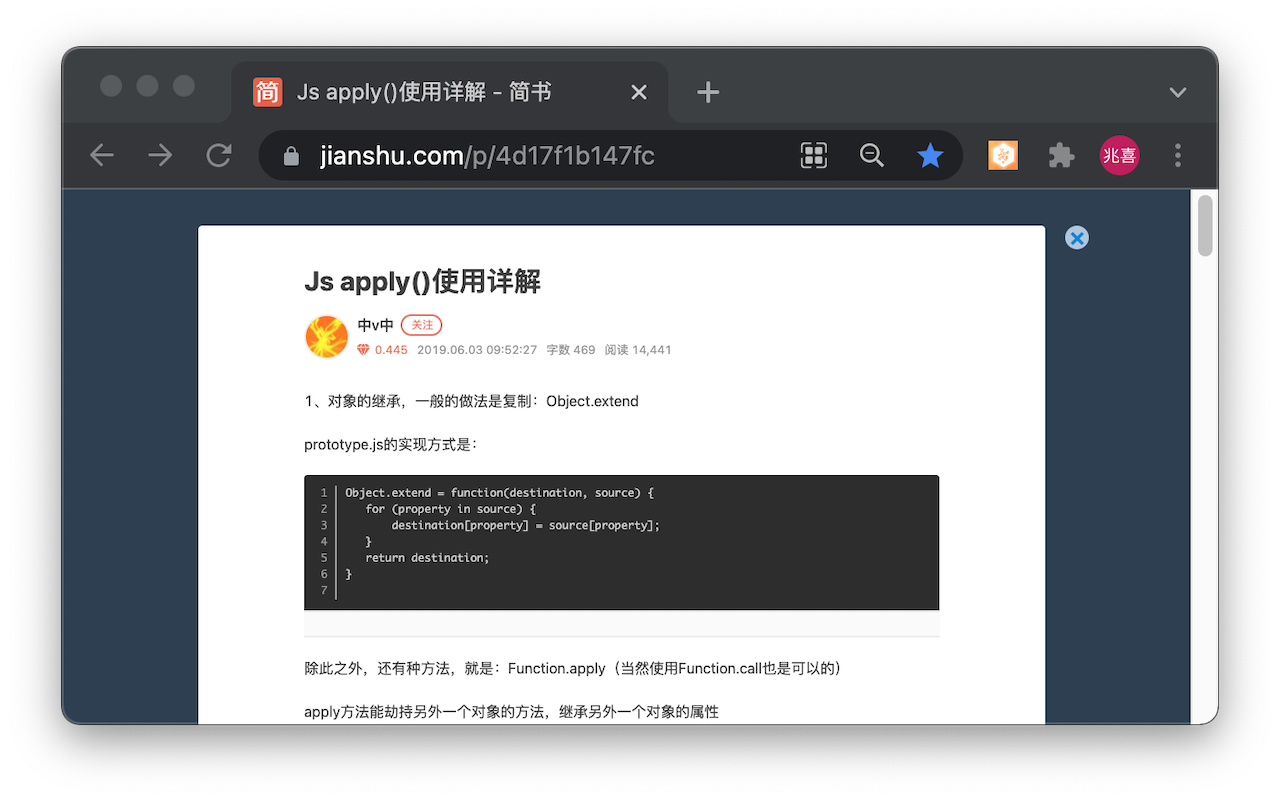The height and width of the screenshot is (800, 1280).
Task: Open Chrome's three-dot menu
Action: tap(1178, 155)
